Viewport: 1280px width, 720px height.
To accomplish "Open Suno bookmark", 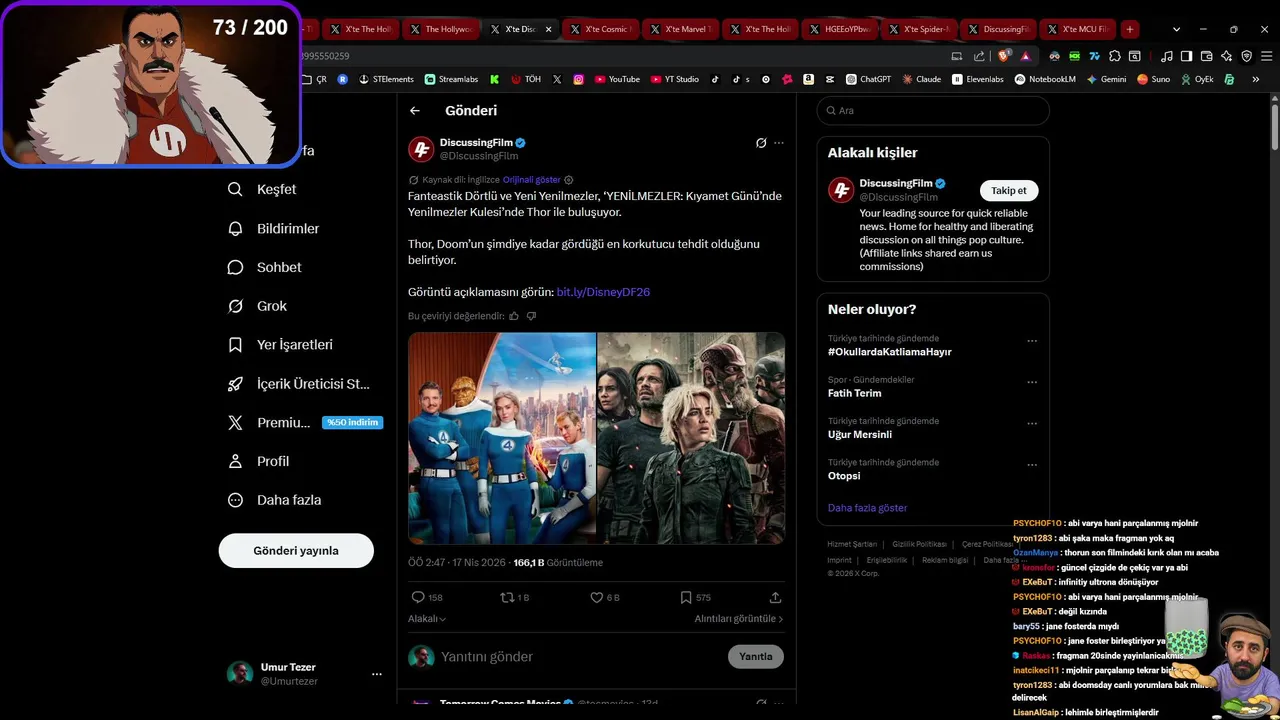I will (x=1153, y=79).
